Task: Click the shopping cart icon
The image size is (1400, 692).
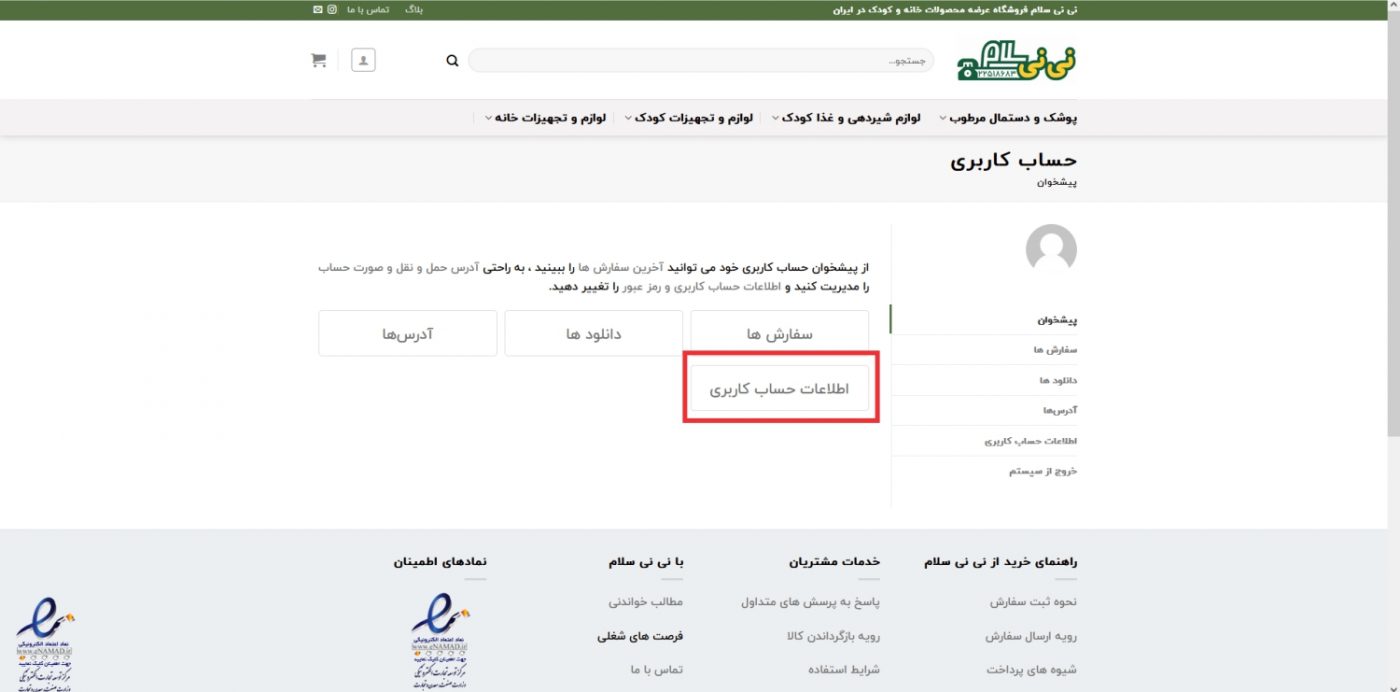Action: click(x=319, y=60)
